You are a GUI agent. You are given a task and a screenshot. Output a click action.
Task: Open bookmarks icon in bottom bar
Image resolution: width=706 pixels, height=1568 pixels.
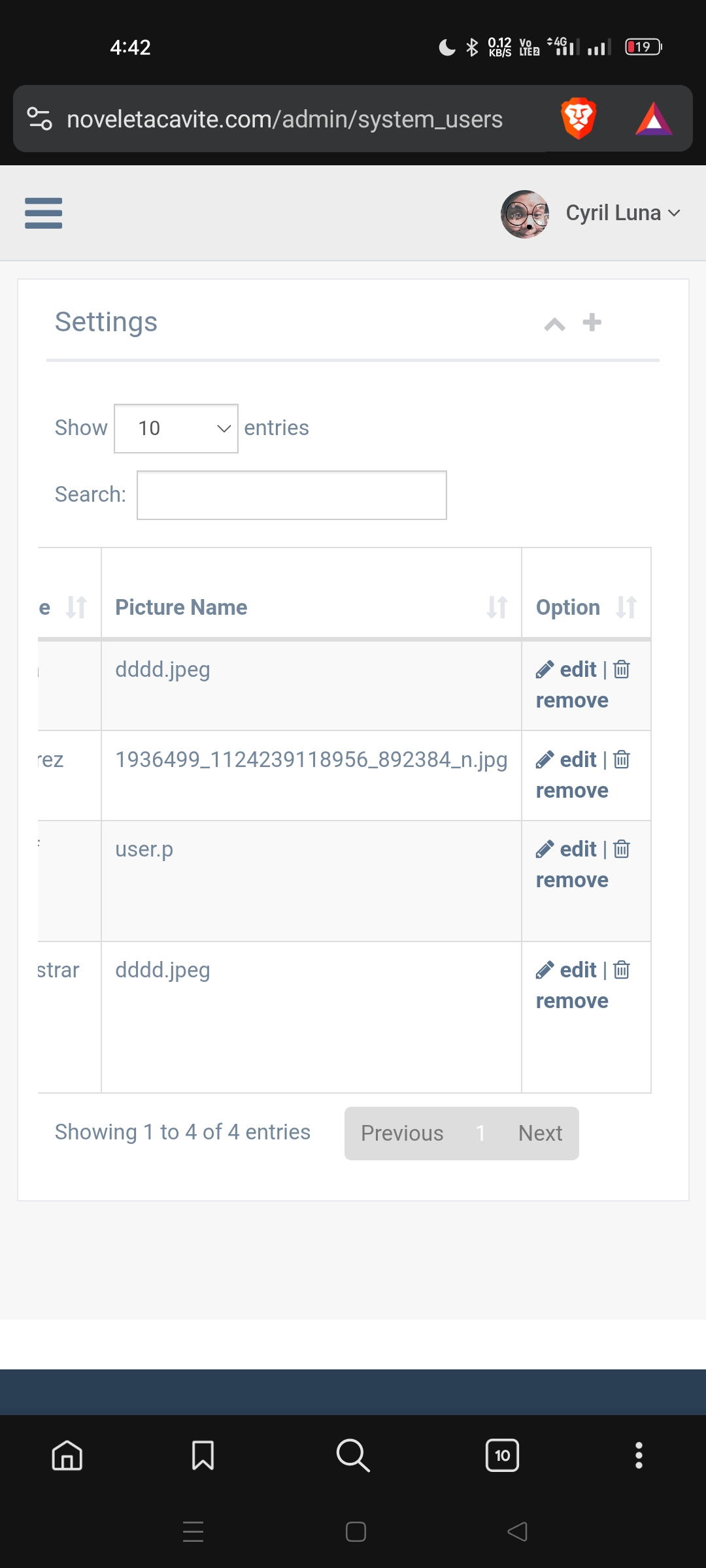coord(203,1456)
